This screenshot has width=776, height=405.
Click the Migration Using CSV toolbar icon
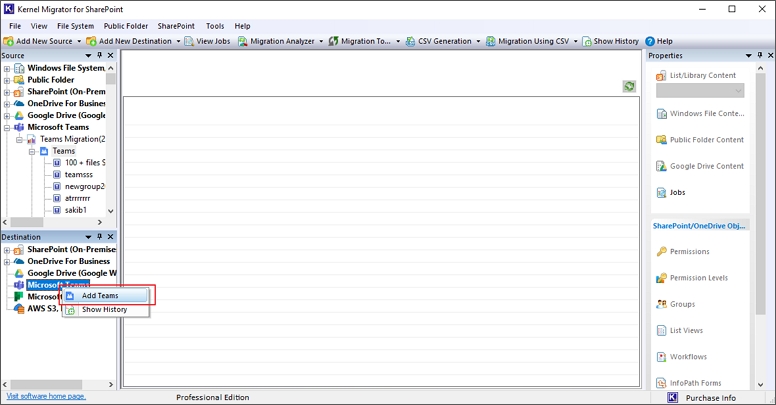(x=490, y=41)
